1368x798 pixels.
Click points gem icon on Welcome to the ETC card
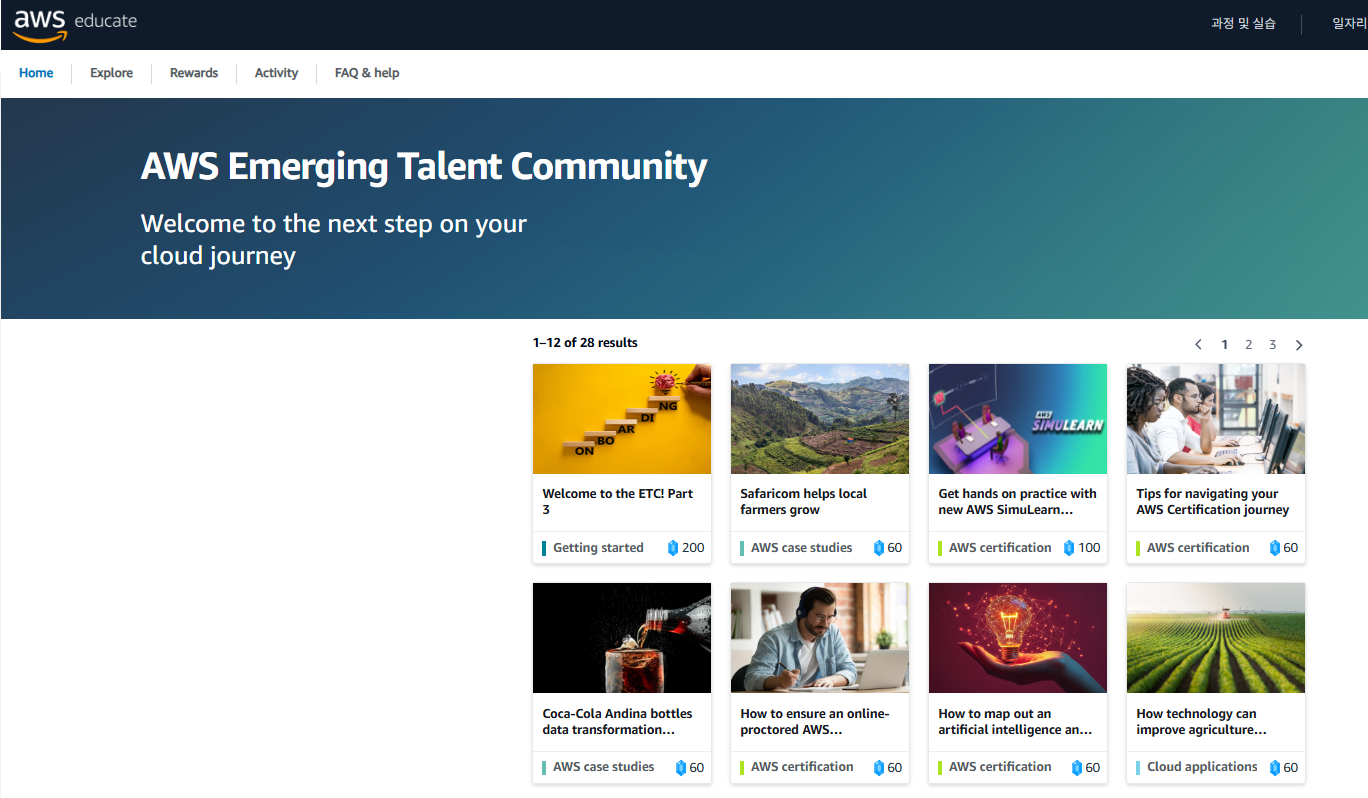tap(673, 548)
